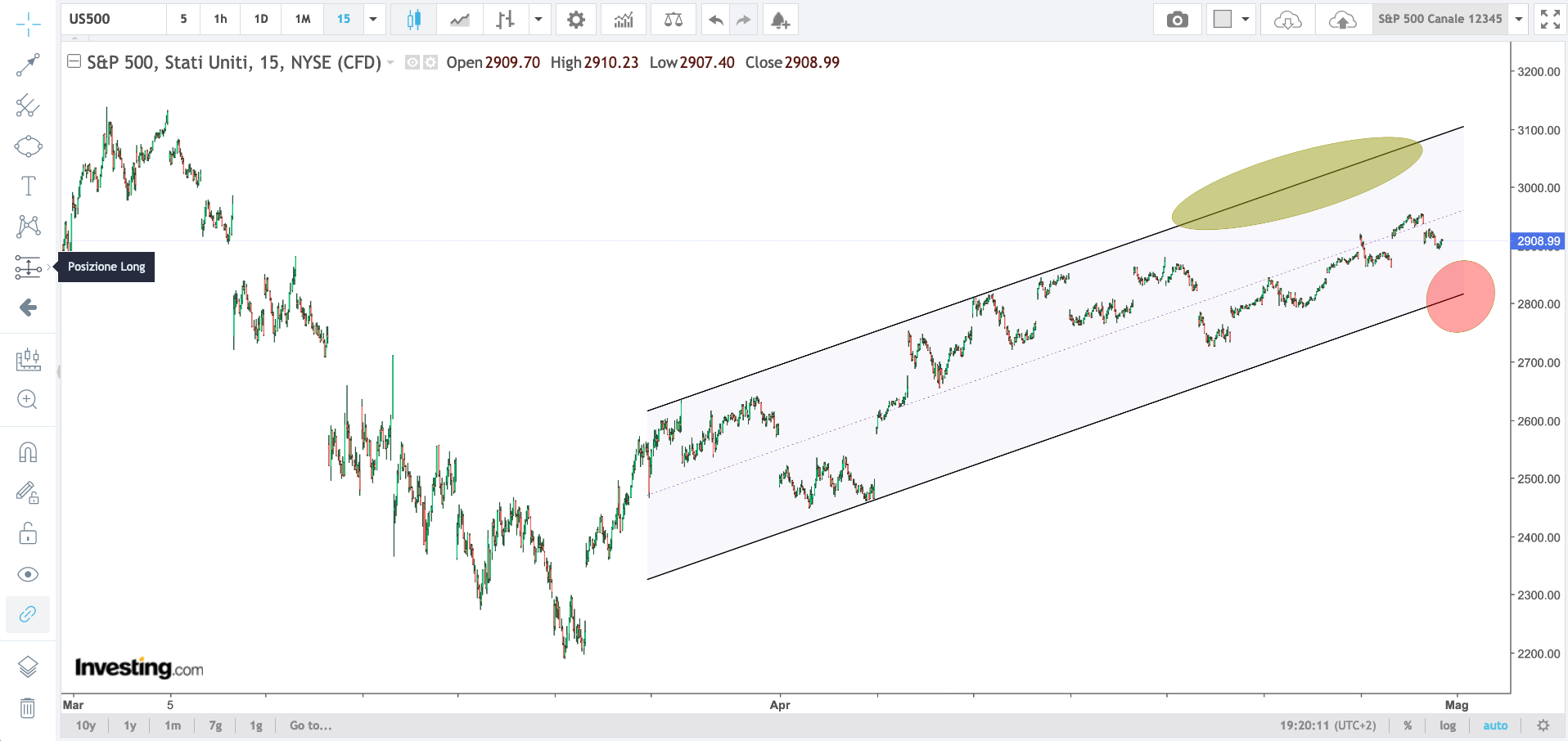Expand the layout selection dropdown

point(1246,19)
